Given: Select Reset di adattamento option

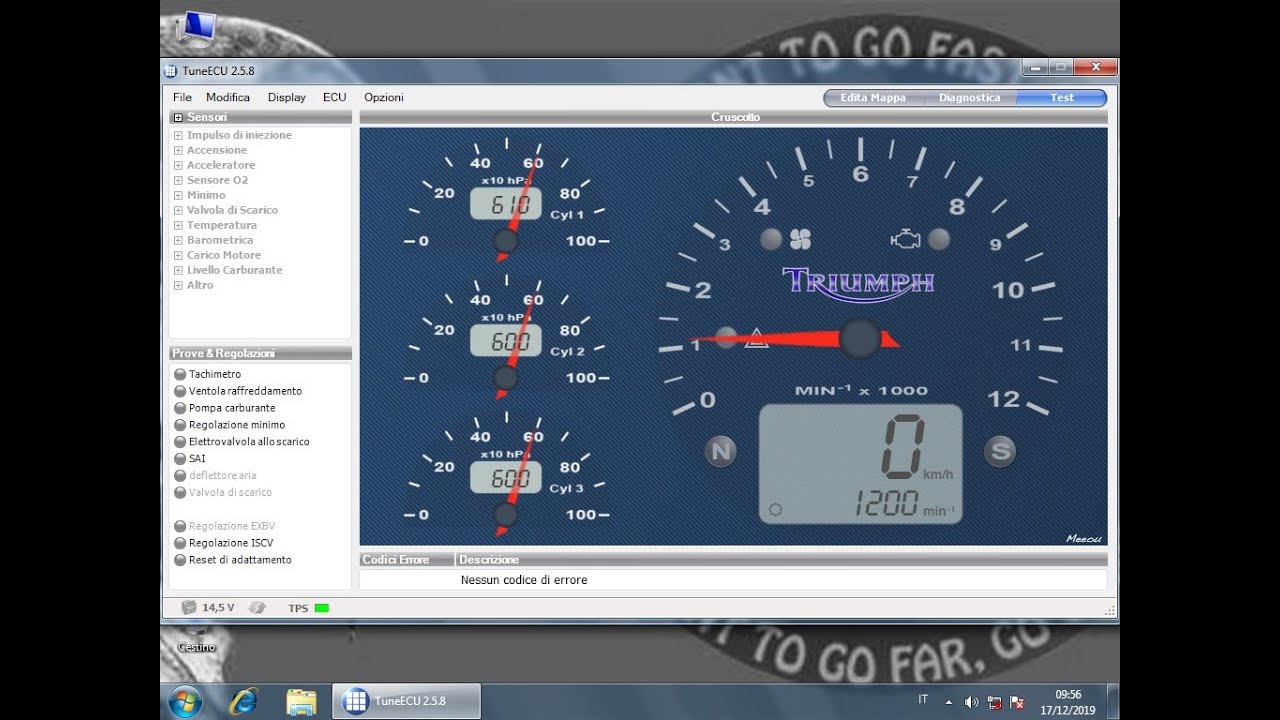Looking at the screenshot, I should [233, 560].
